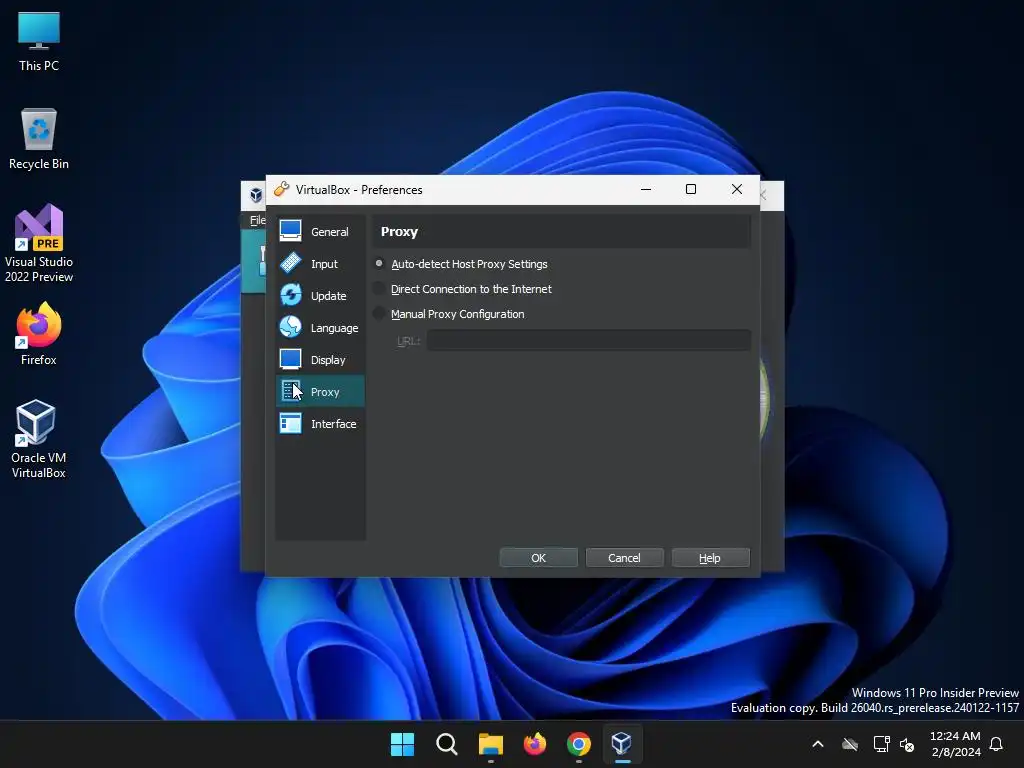Open the Update preferences icon

click(x=291, y=295)
